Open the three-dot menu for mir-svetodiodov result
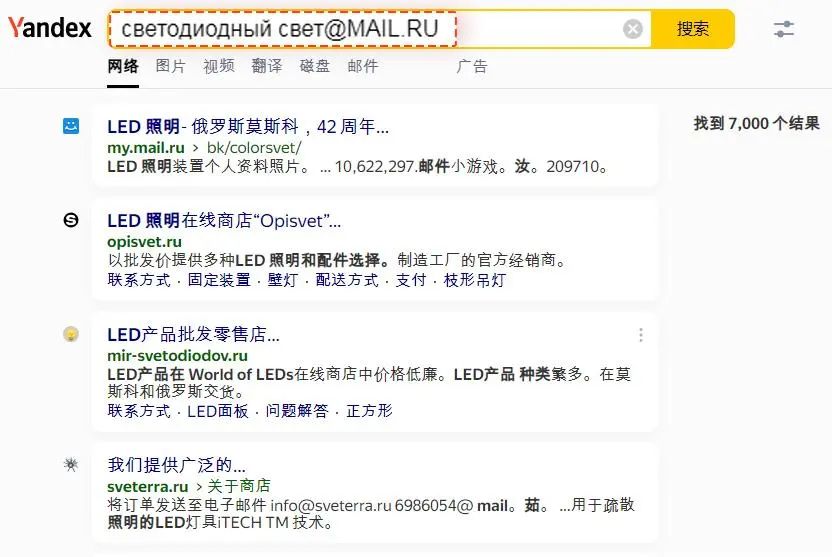The image size is (832, 557). 641,335
